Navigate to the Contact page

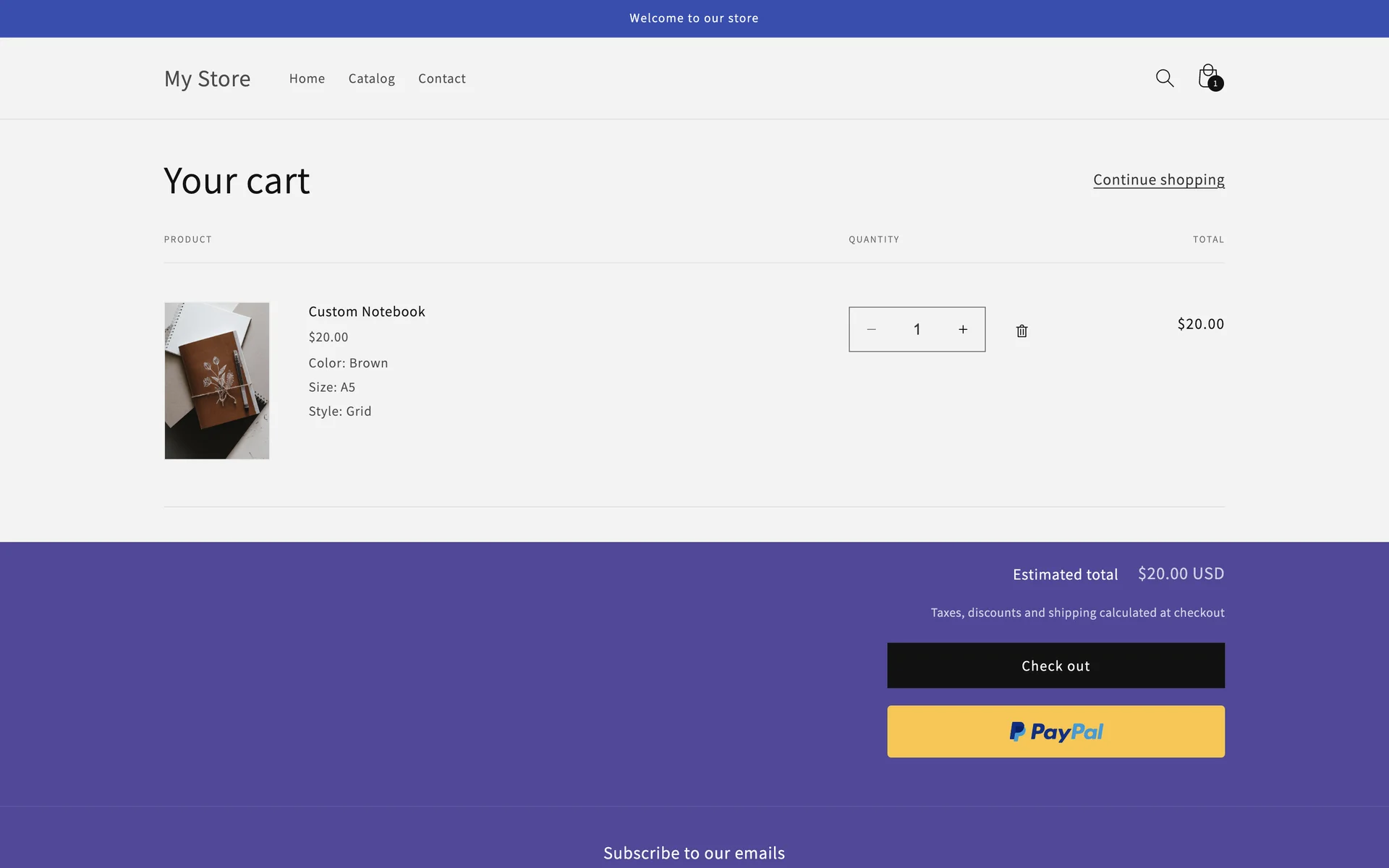point(441,78)
